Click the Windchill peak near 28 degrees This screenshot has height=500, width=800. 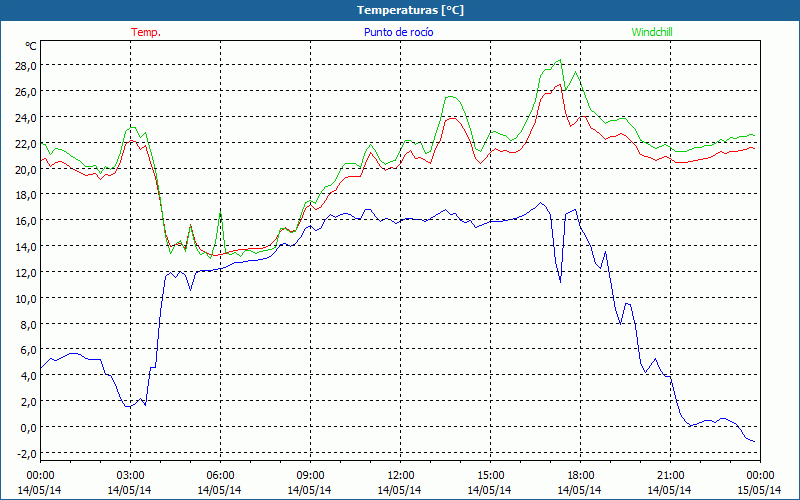[x=560, y=60]
